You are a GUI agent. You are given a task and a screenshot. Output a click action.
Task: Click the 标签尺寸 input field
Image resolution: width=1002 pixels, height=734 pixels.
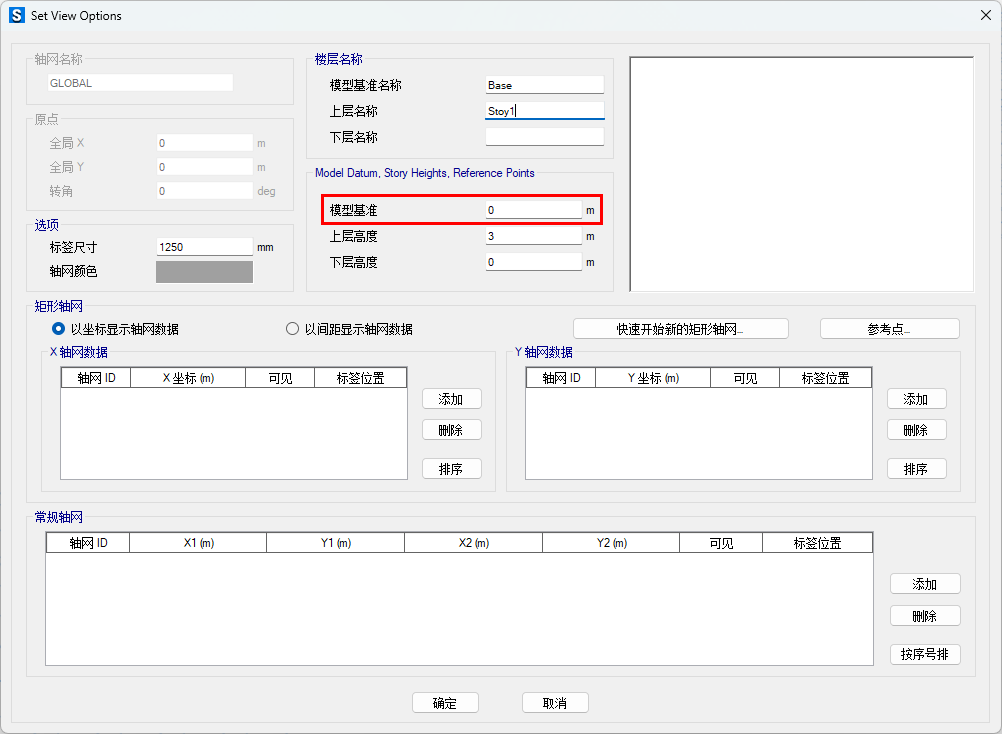(204, 247)
